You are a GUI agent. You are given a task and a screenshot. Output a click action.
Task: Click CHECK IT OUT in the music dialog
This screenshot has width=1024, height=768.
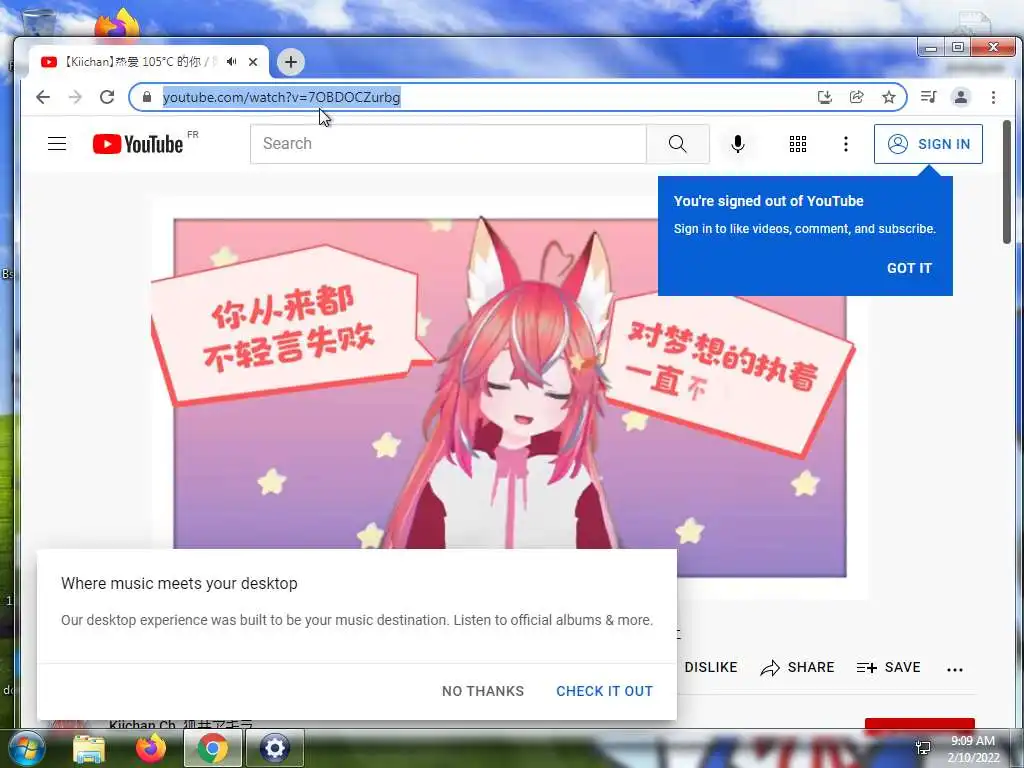pos(604,691)
